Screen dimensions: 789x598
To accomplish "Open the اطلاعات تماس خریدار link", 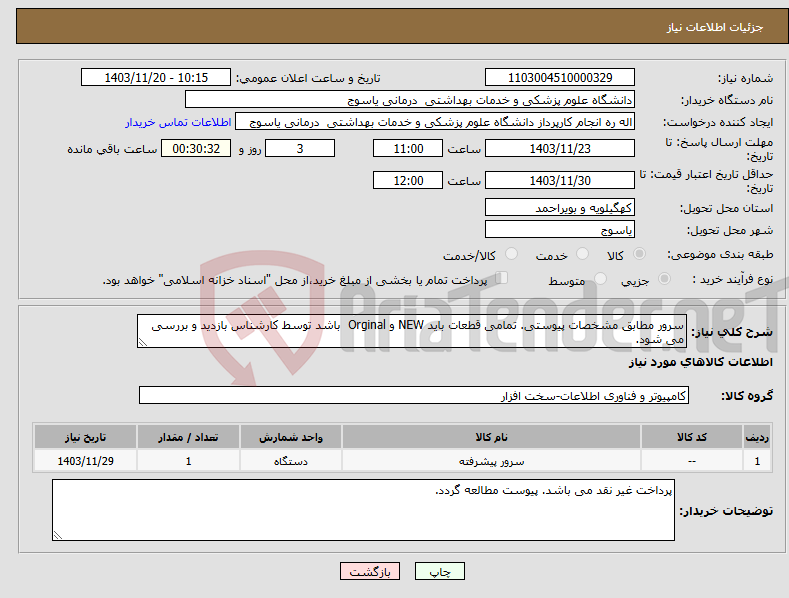I will point(178,122).
